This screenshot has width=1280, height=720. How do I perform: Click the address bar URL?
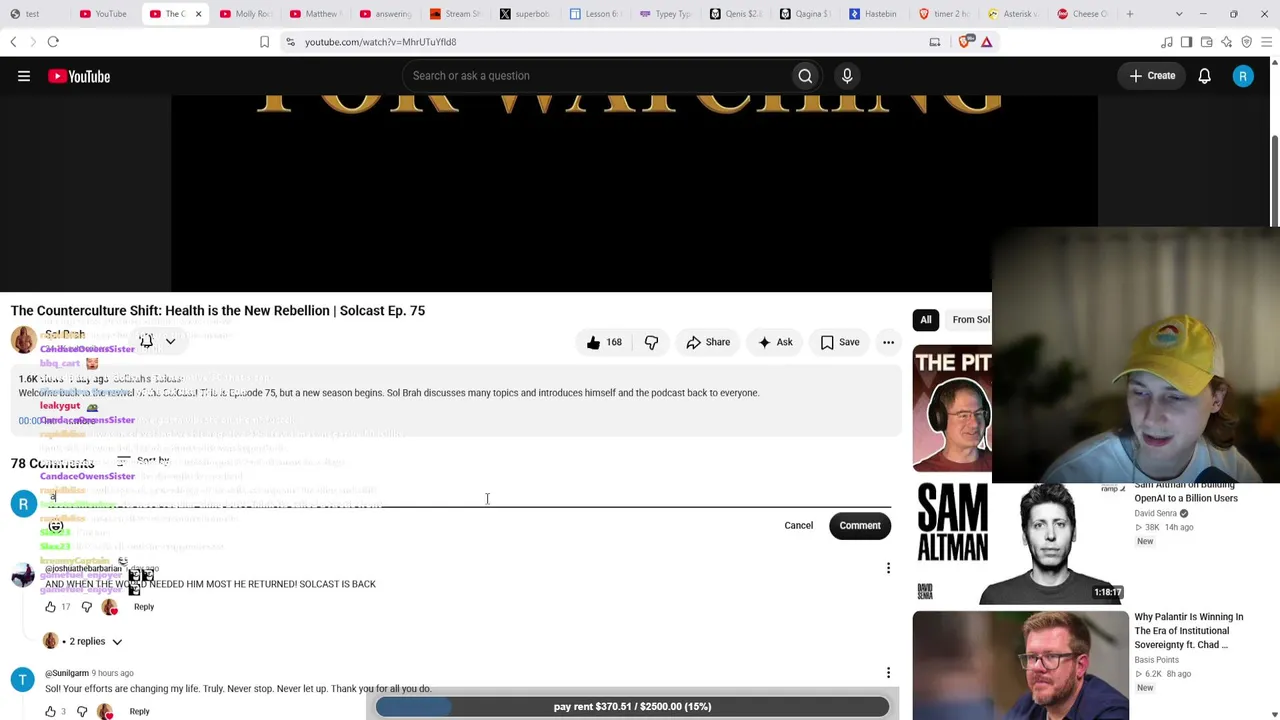[380, 42]
